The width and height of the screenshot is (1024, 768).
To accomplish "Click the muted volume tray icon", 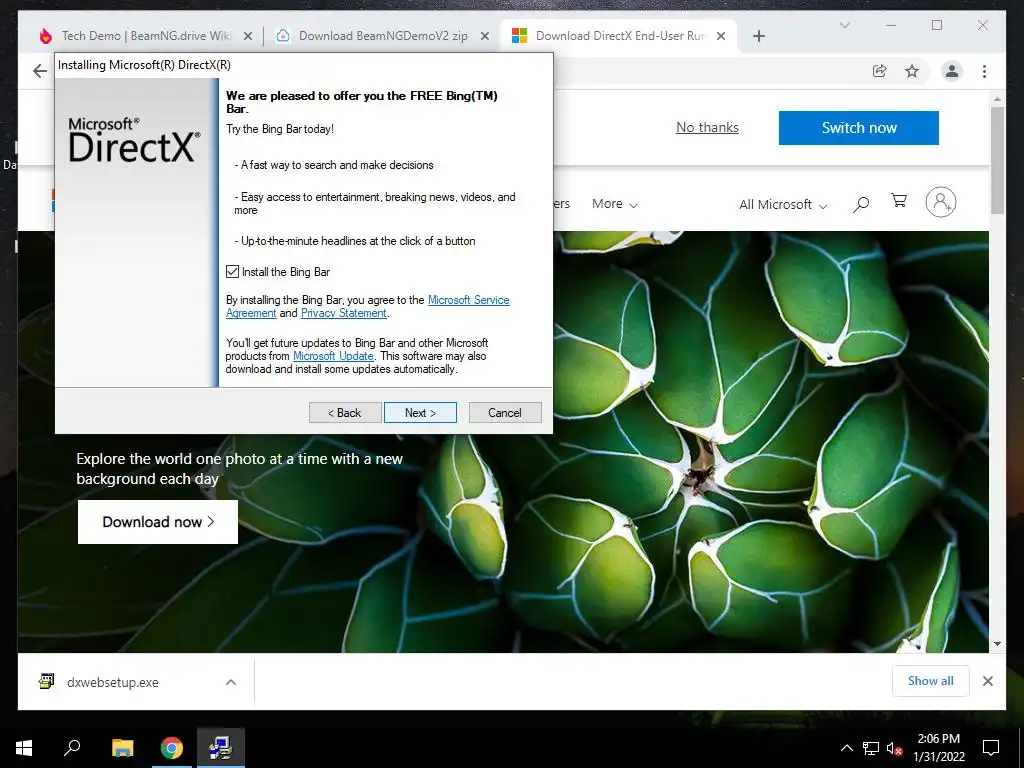I will click(x=894, y=748).
